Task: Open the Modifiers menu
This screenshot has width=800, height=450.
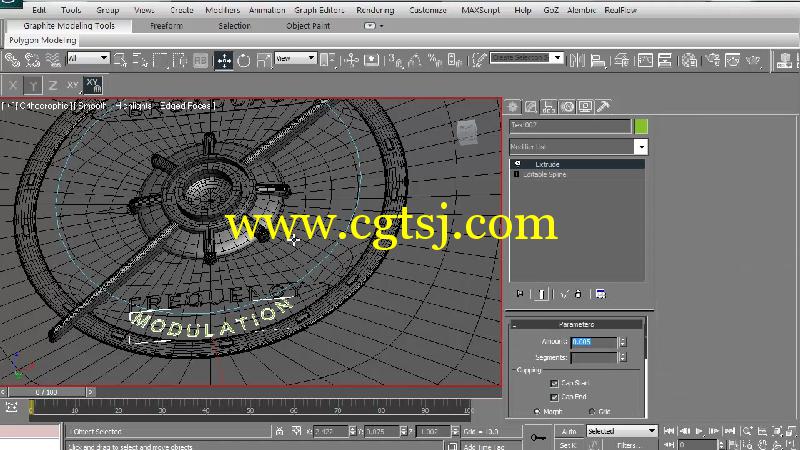Action: 222,10
